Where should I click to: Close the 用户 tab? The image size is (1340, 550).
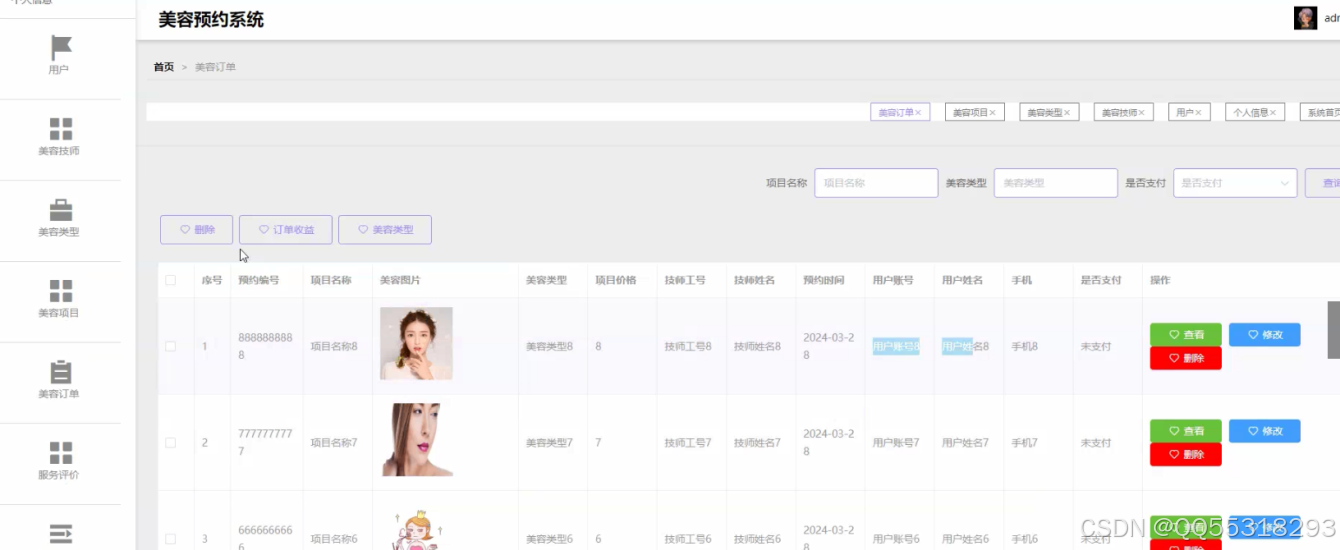(1198, 113)
